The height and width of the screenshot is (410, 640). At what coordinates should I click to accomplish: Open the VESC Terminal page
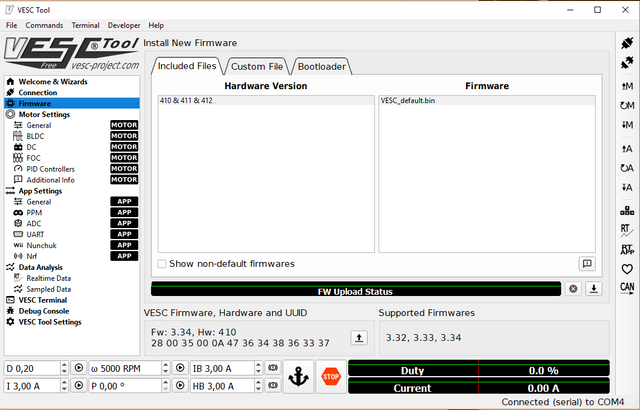(72, 300)
